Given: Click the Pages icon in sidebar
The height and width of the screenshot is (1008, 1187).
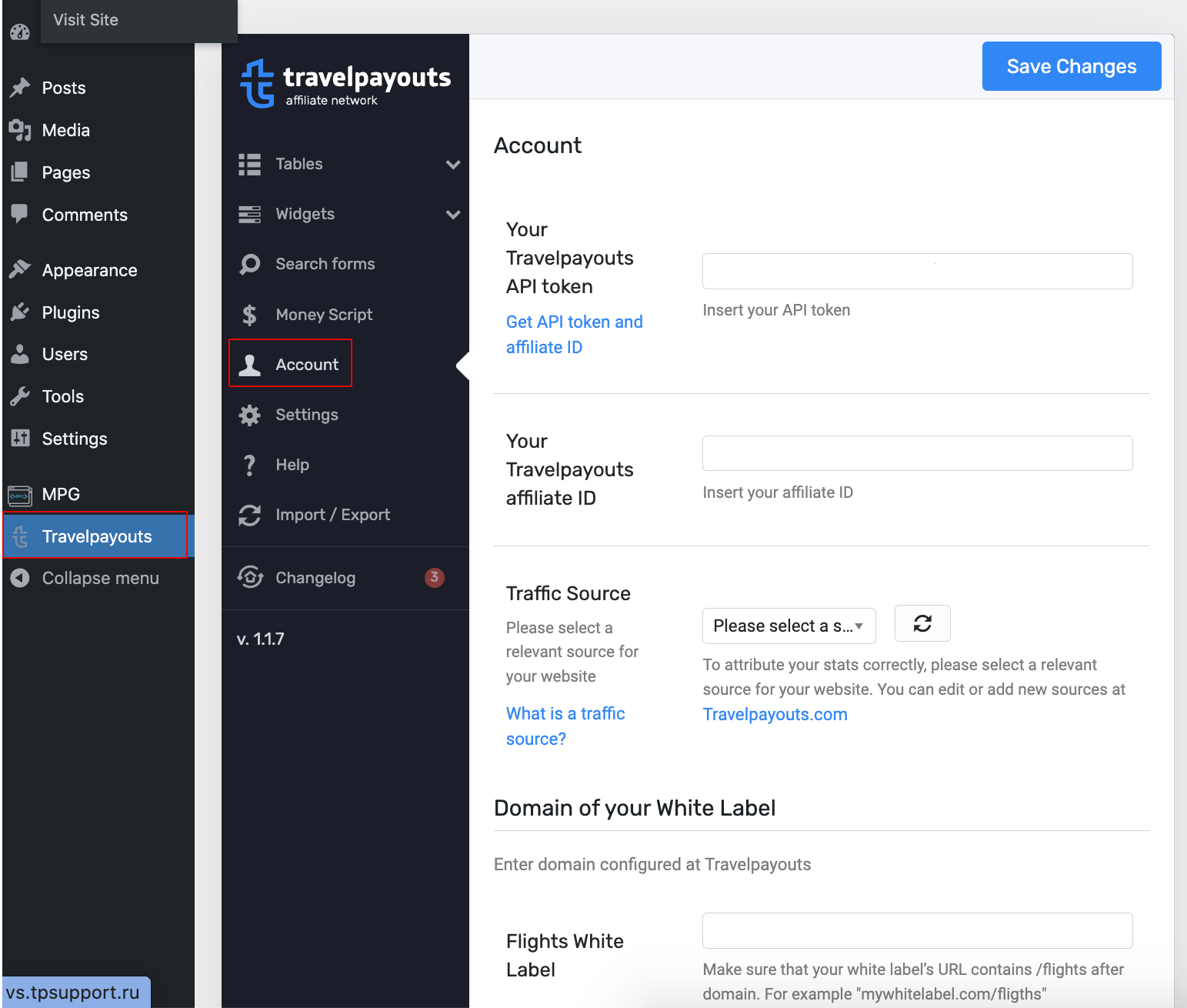Looking at the screenshot, I should point(20,172).
